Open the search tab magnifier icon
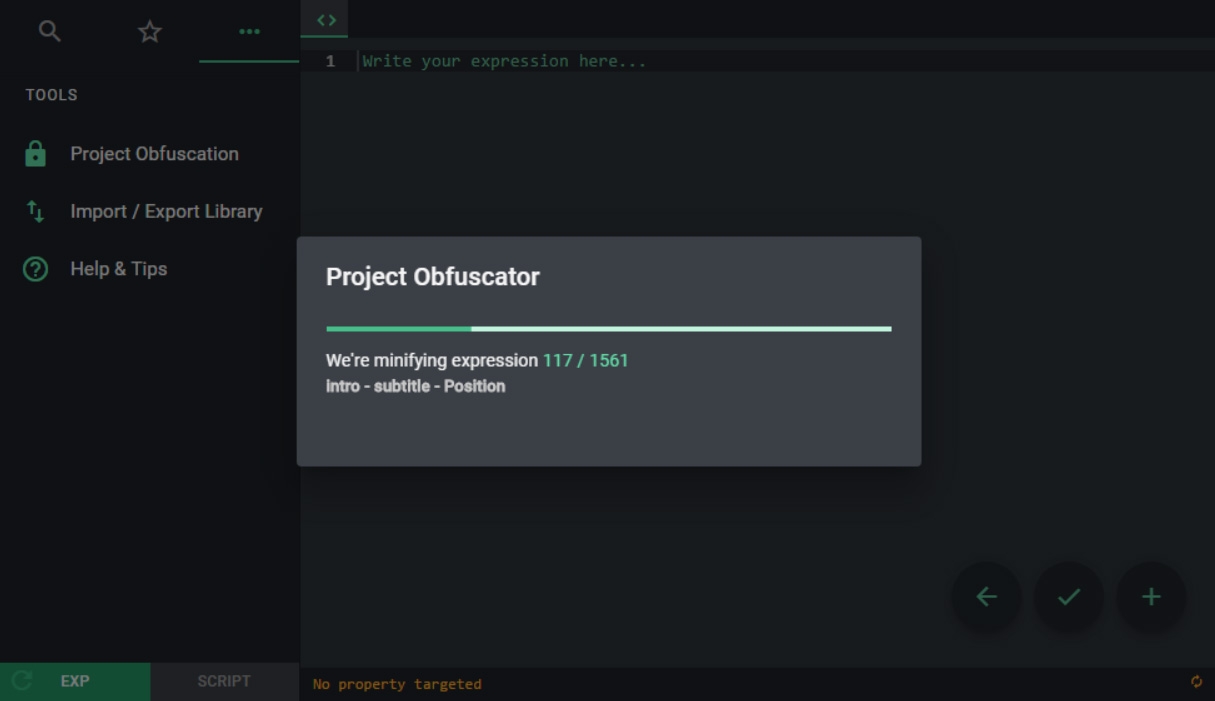 point(49,32)
